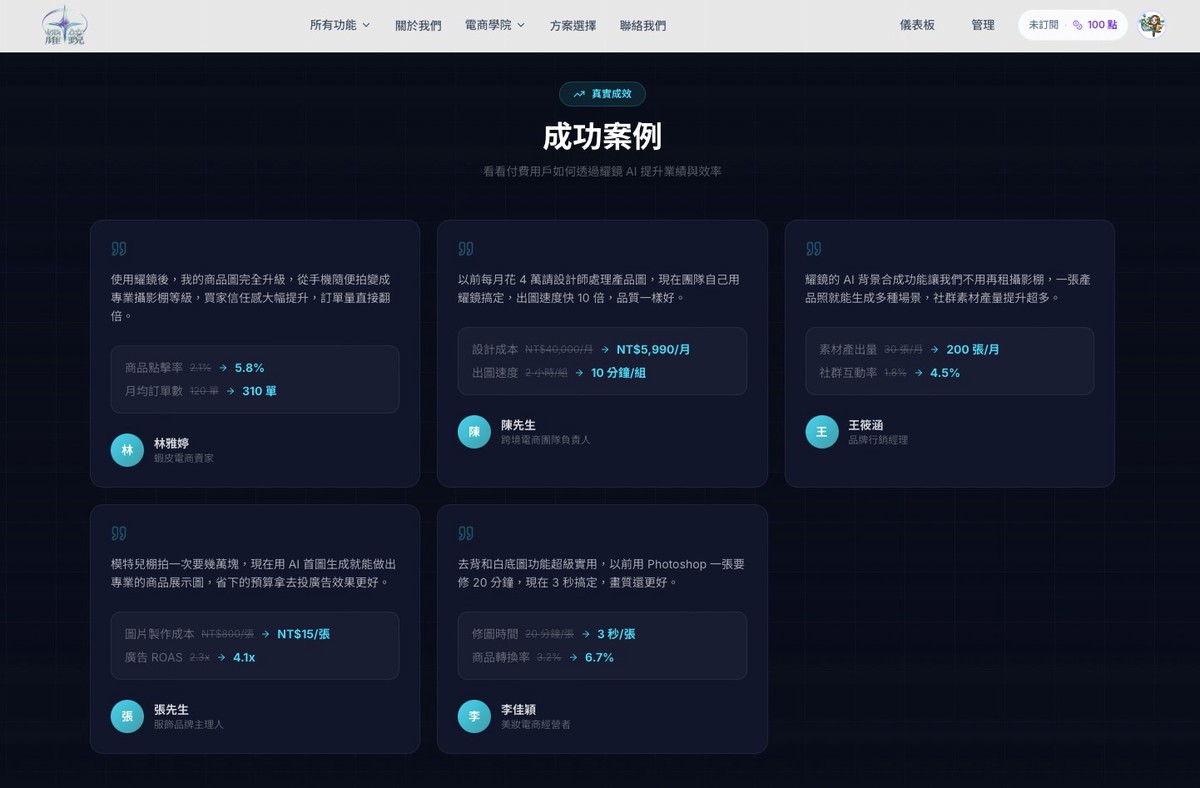Expand the 電商學院 dropdown
1200x788 pixels.
489,25
